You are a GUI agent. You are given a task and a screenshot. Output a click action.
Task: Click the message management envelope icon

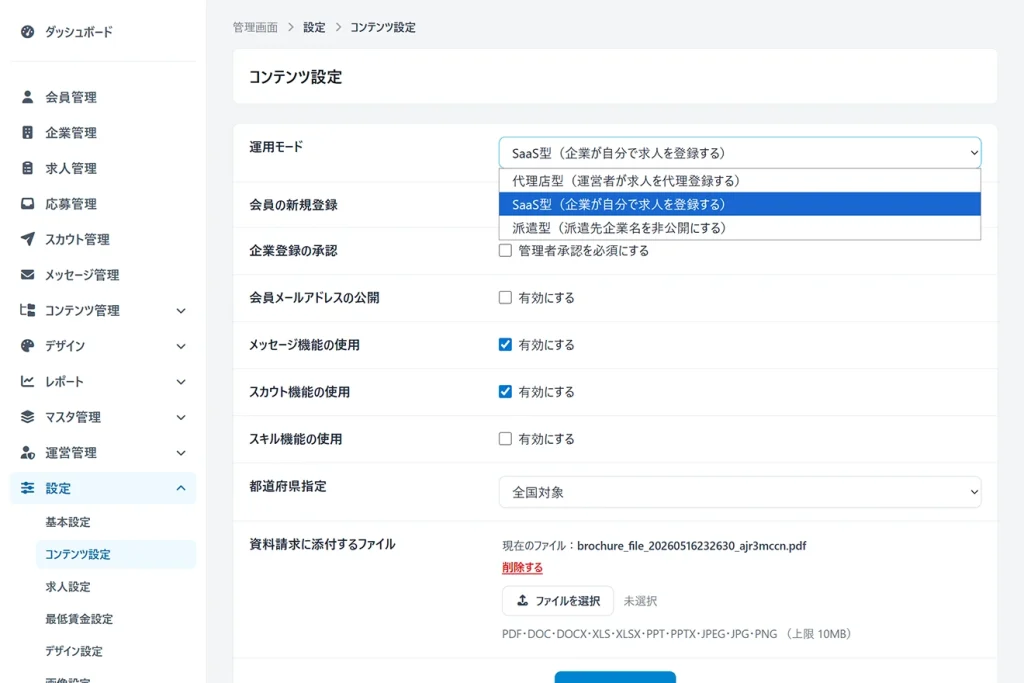point(27,274)
